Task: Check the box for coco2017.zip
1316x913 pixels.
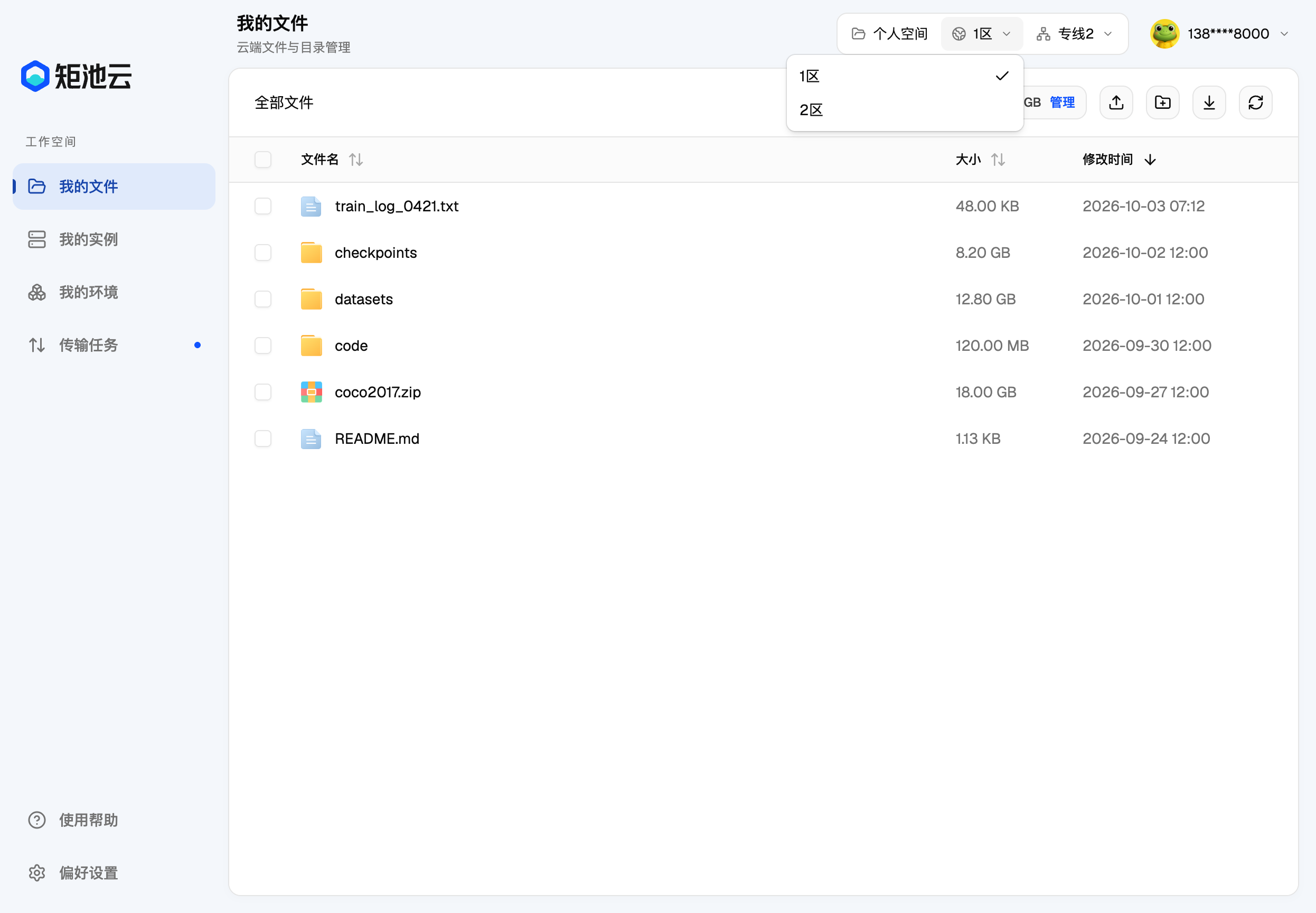Action: pyautogui.click(x=263, y=392)
